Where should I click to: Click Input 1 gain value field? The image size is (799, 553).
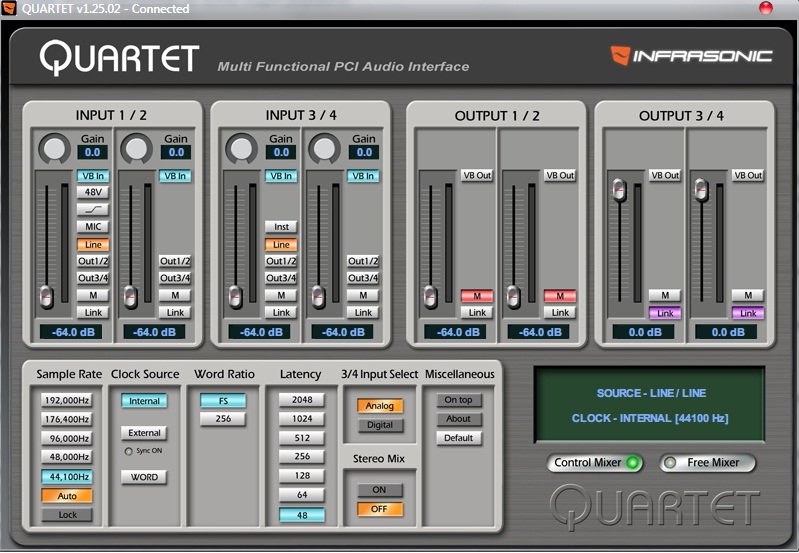tap(92, 152)
